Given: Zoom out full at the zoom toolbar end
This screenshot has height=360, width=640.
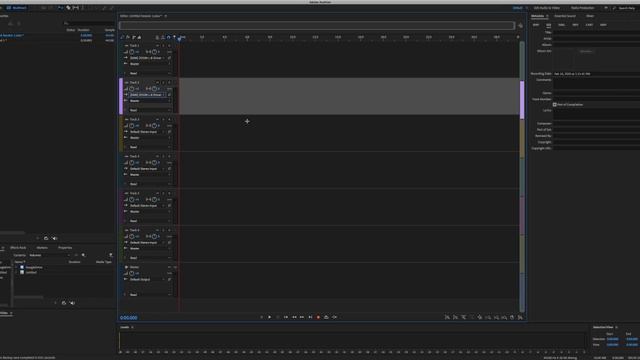Looking at the screenshot, I should [x=520, y=317].
